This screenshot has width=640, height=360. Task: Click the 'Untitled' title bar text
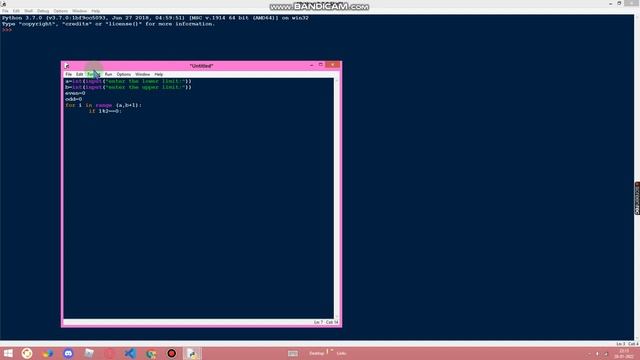pos(202,66)
